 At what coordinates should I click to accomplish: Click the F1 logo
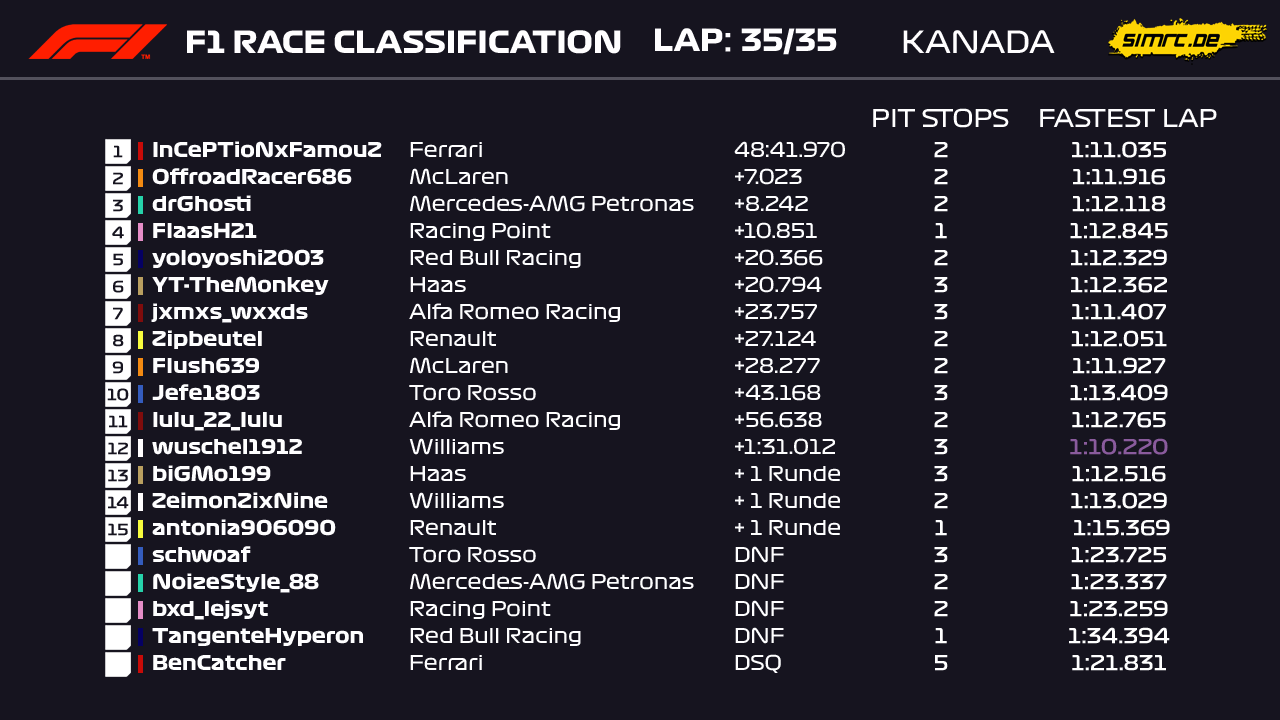point(97,41)
